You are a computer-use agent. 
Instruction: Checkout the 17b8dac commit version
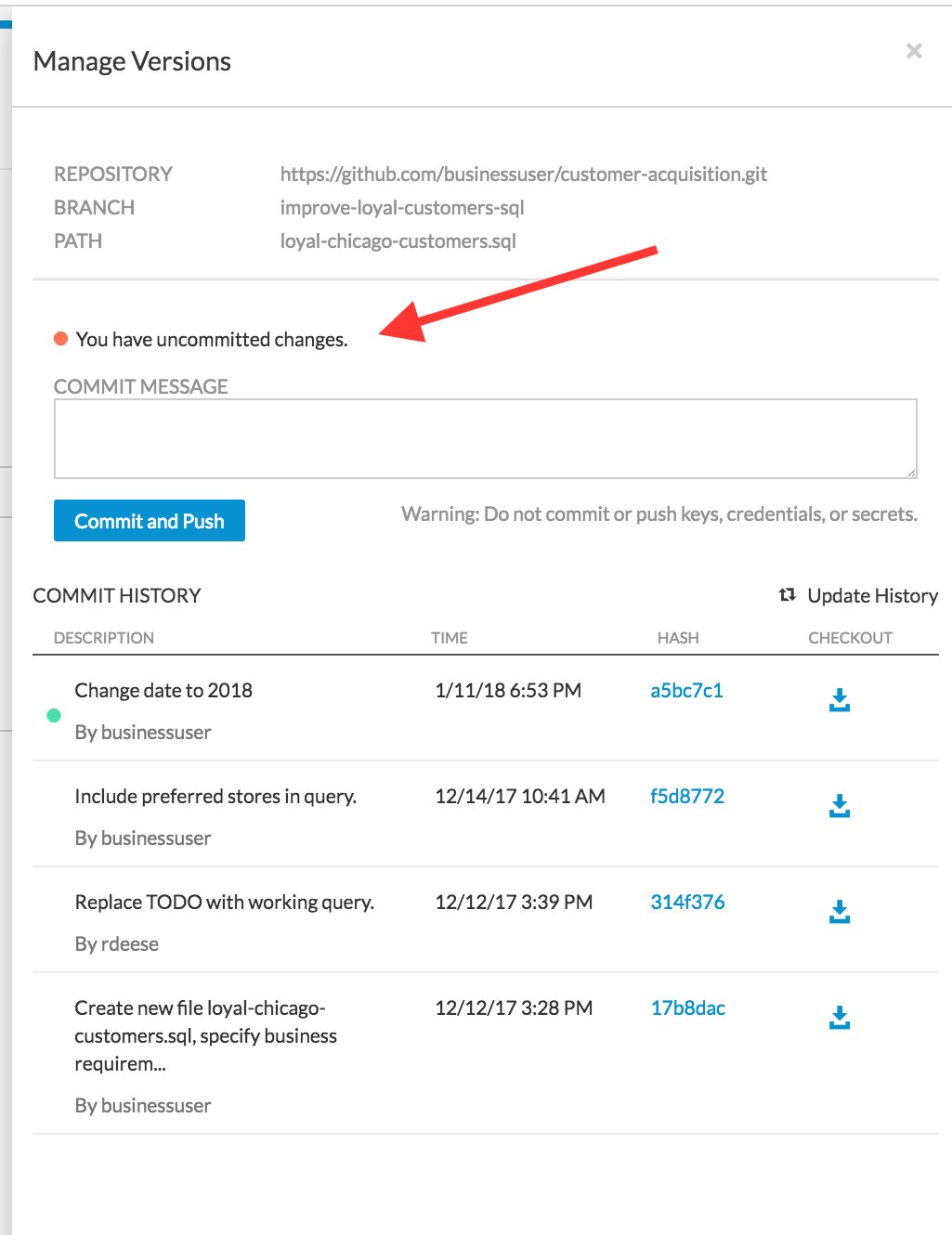click(840, 1018)
